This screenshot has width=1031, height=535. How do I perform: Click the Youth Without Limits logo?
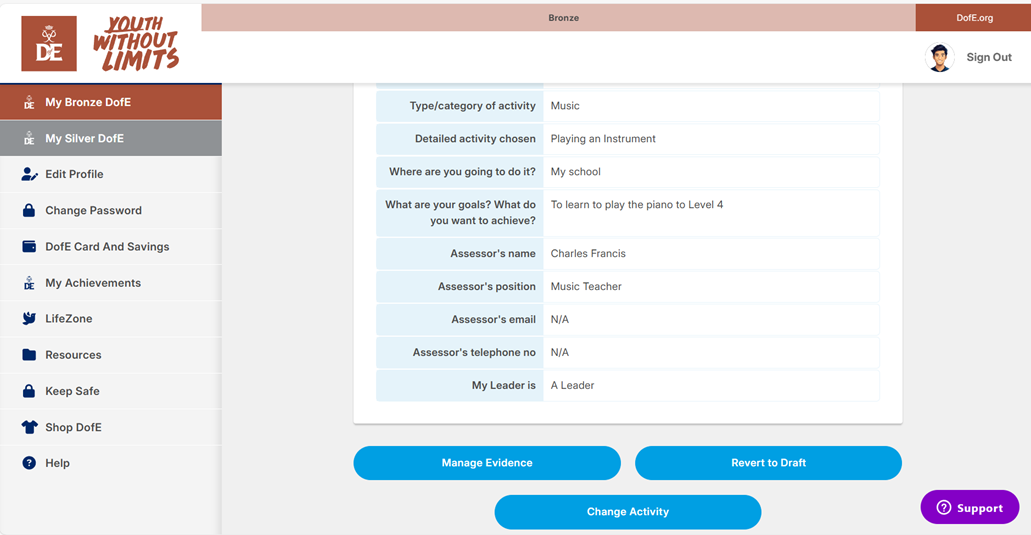(x=136, y=44)
